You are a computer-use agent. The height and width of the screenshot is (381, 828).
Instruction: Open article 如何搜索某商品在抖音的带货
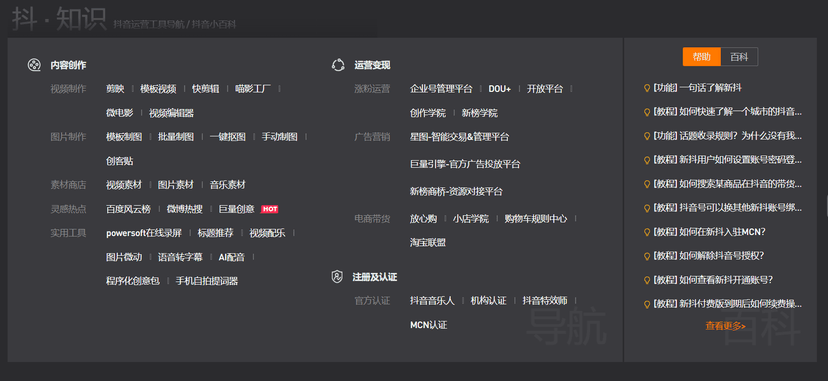(x=728, y=184)
